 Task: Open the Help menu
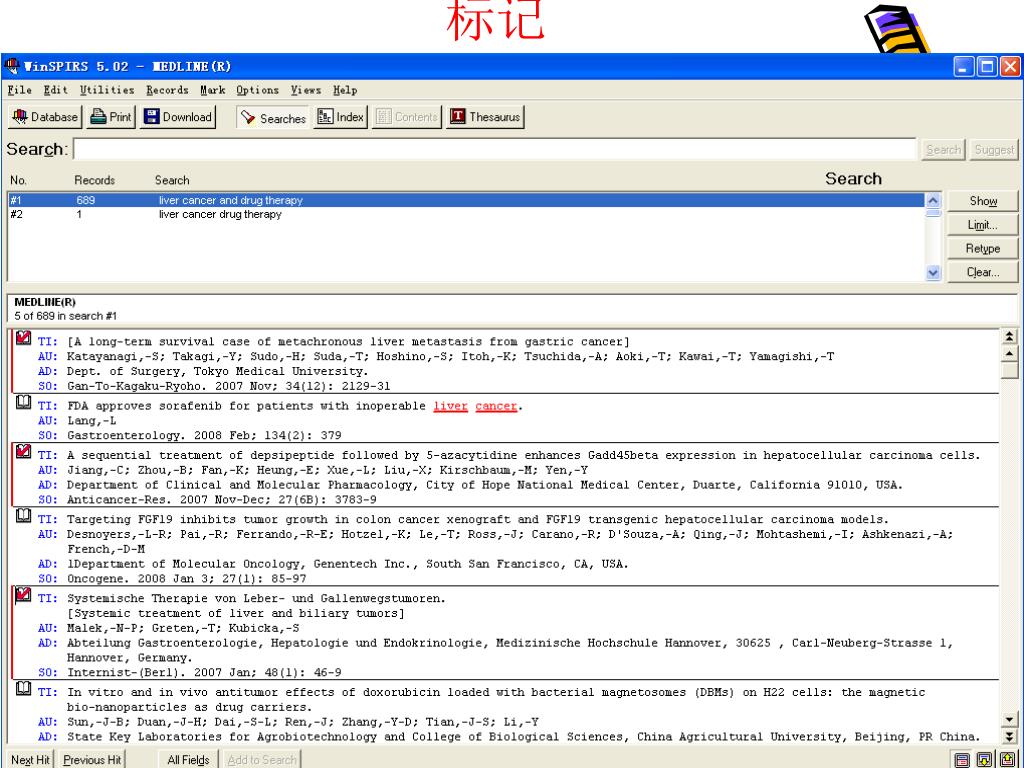[x=345, y=90]
